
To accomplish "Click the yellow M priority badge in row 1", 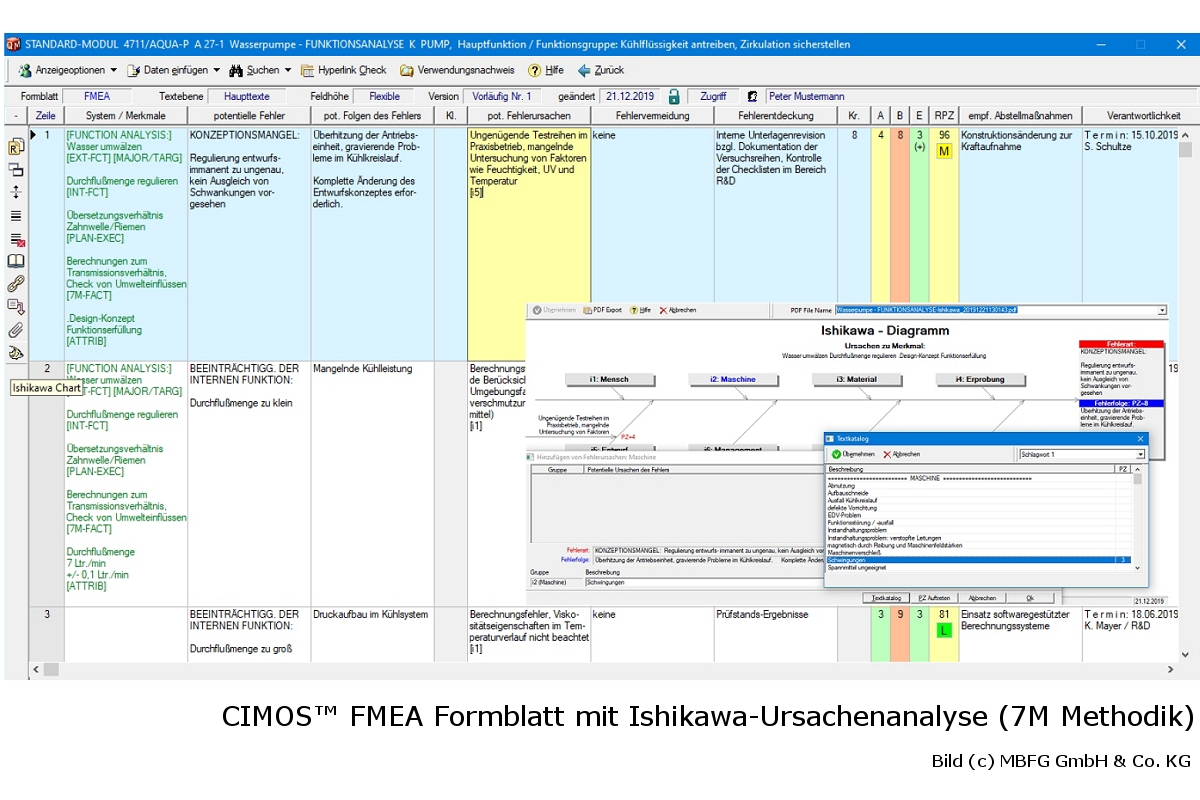I will [x=944, y=151].
